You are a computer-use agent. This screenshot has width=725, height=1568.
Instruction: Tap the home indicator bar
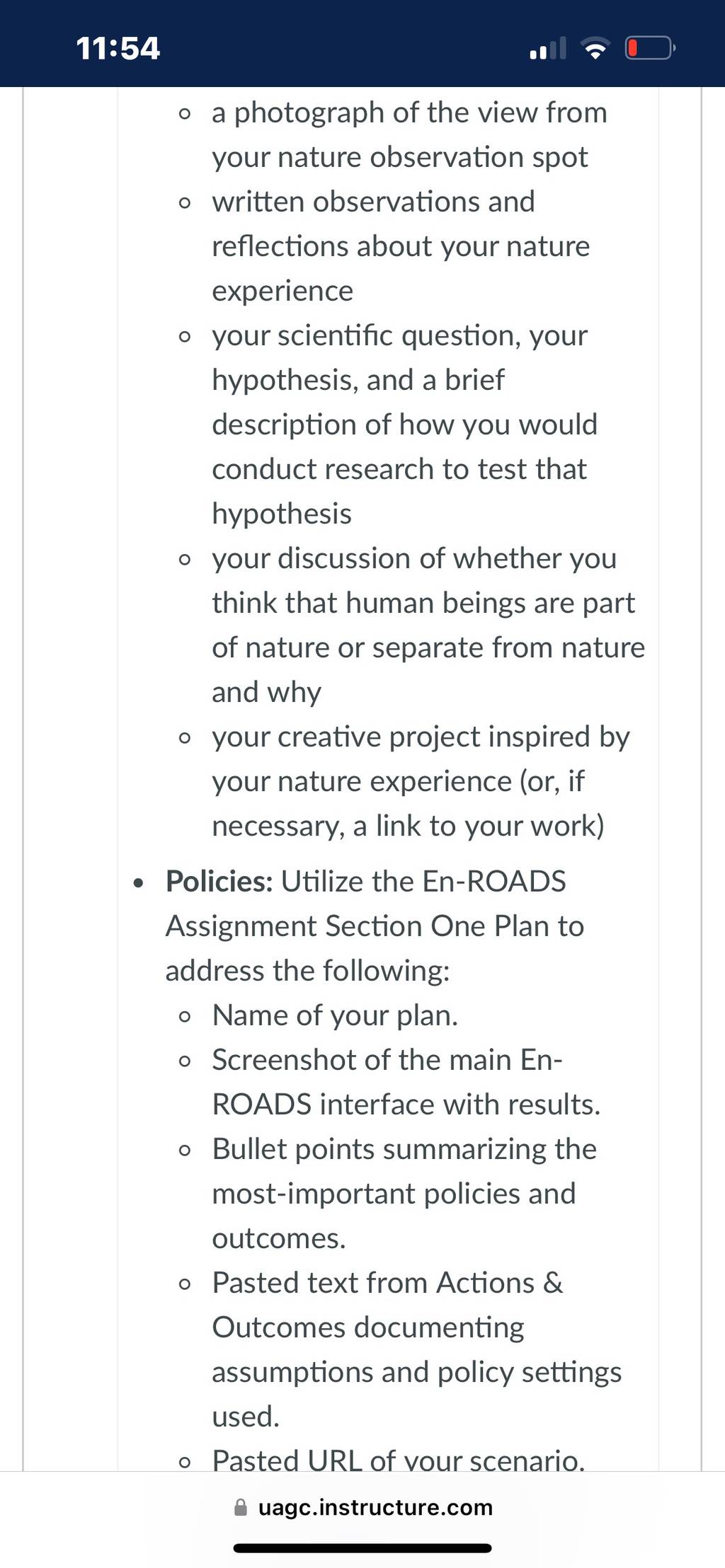tap(362, 1548)
